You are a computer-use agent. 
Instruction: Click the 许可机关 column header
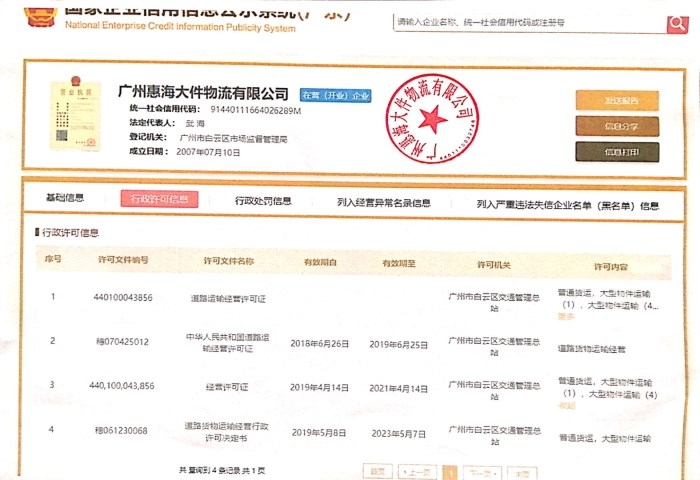coord(494,265)
